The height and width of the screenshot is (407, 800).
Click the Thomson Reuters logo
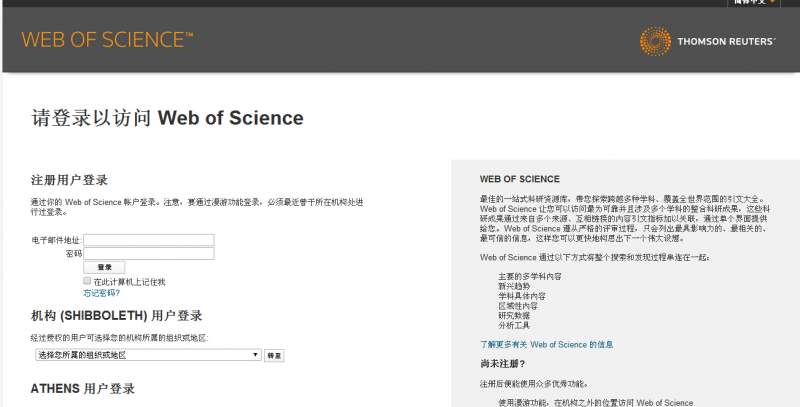click(x=708, y=41)
